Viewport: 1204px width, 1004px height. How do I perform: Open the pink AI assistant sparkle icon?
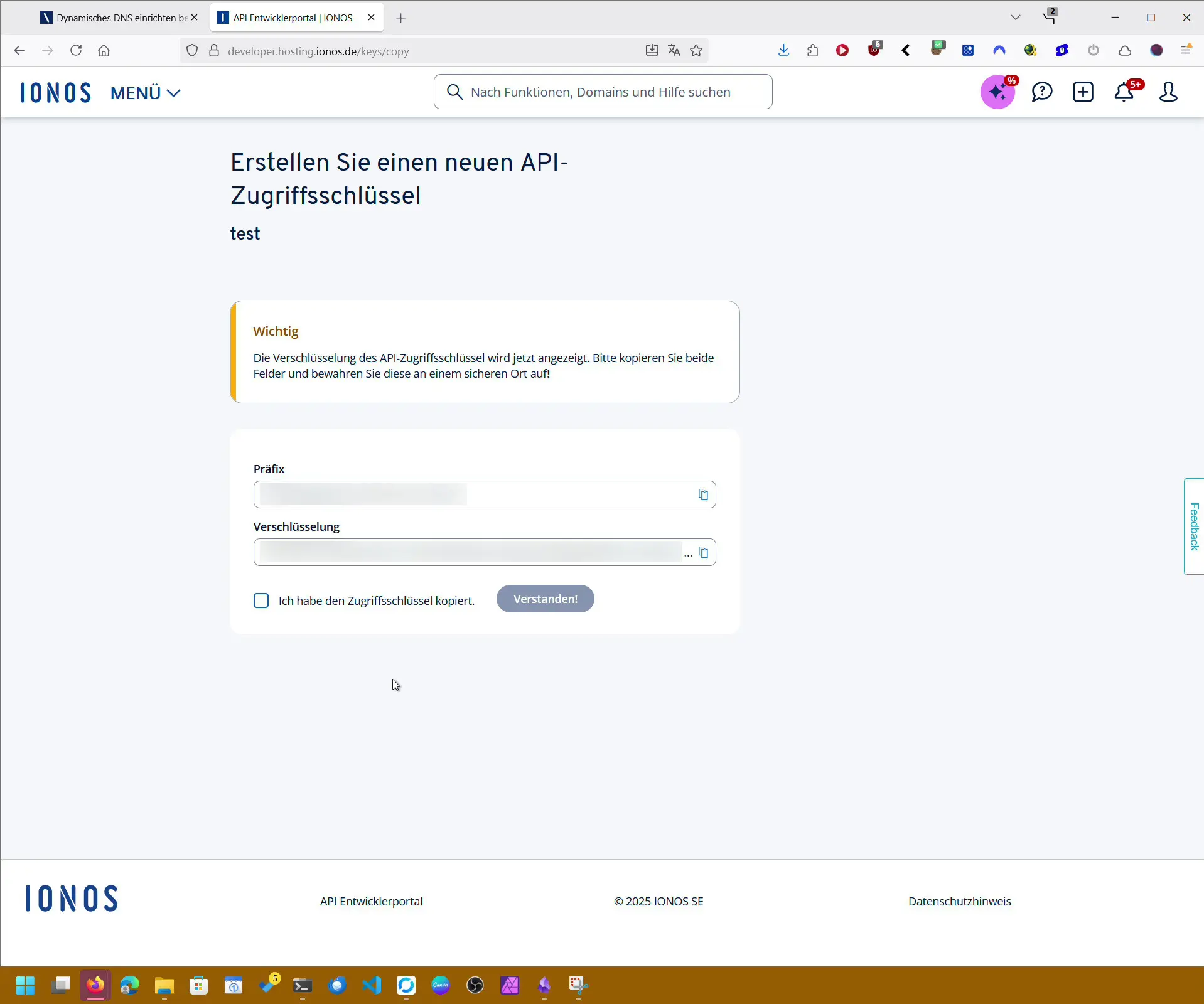click(x=997, y=92)
